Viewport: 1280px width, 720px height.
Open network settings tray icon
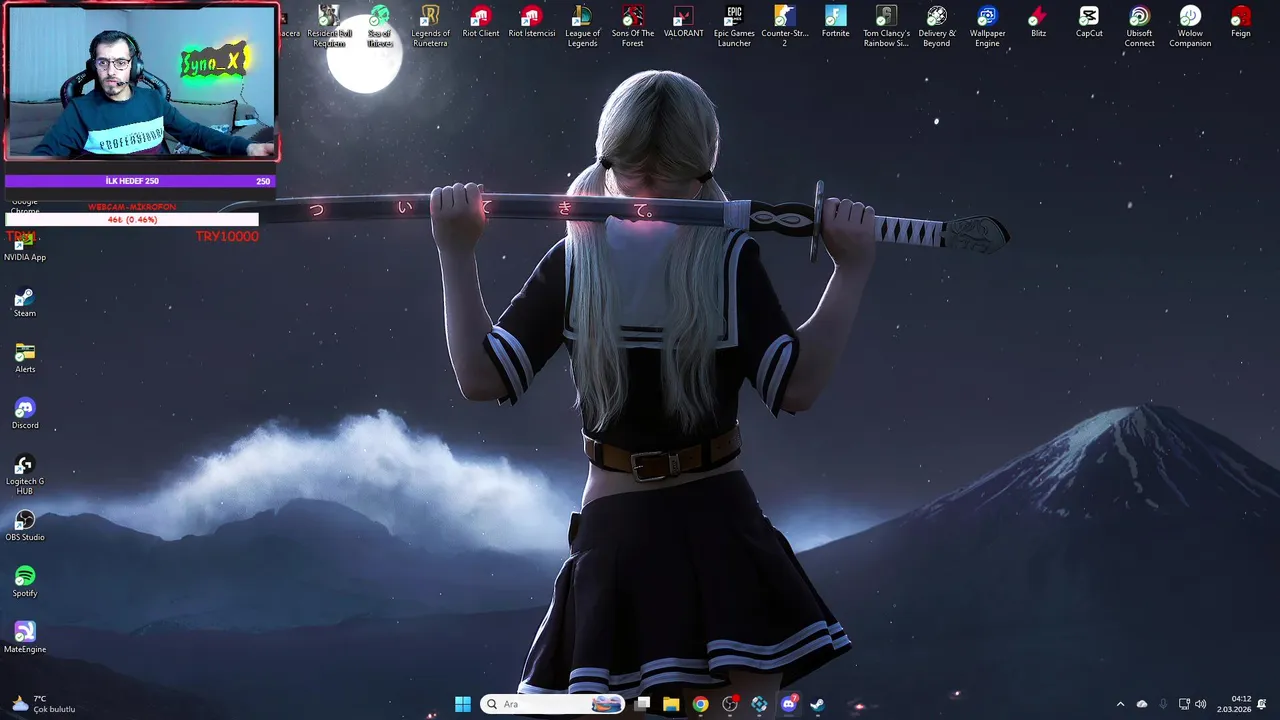tap(1184, 704)
